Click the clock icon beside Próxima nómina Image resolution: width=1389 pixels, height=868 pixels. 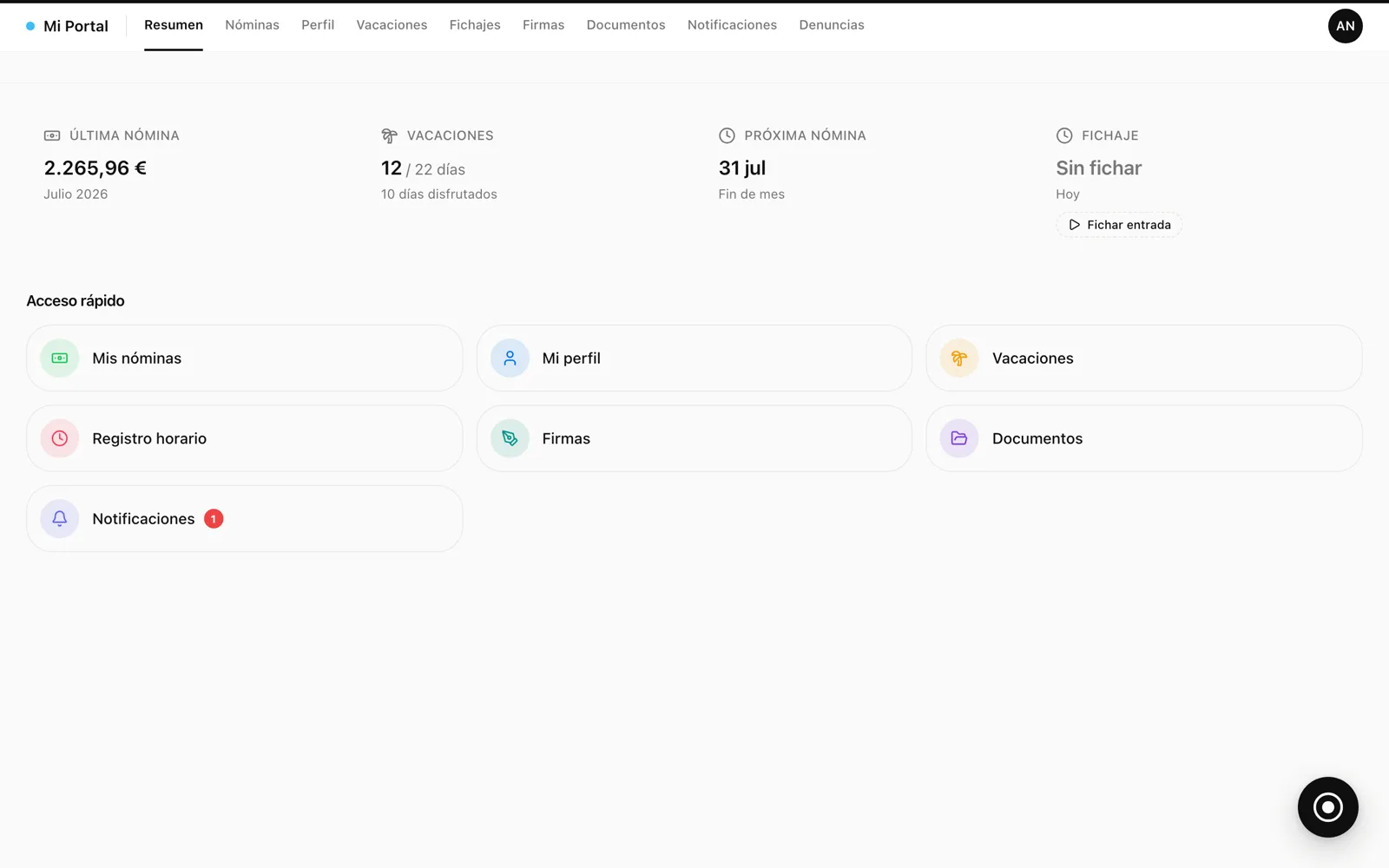(727, 135)
